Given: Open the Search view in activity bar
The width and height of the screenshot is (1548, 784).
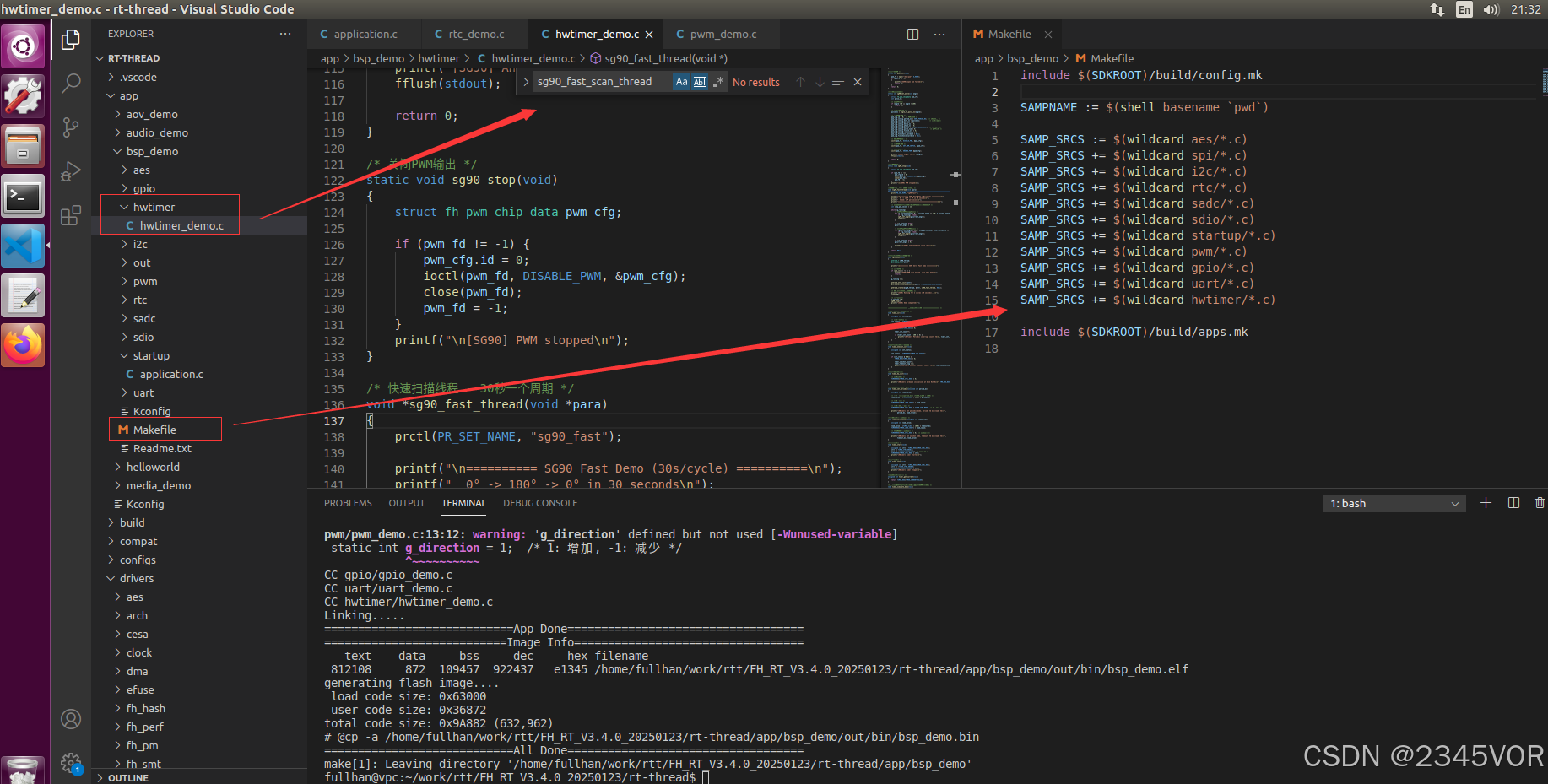Looking at the screenshot, I should 71,84.
